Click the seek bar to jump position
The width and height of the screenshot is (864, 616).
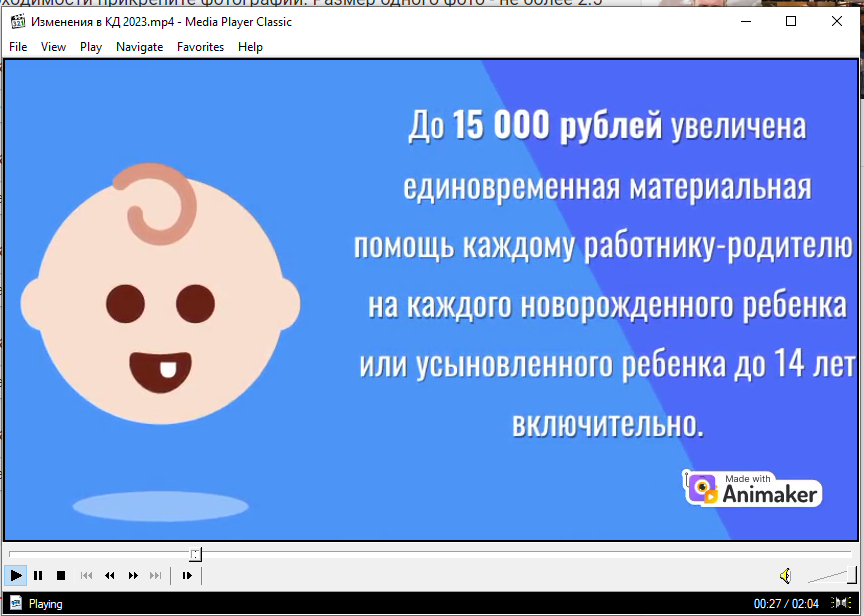[x=450, y=554]
